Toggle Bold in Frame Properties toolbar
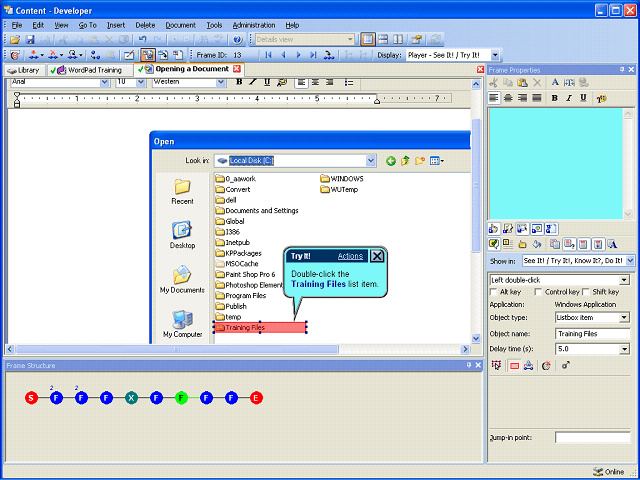Viewport: 640px width, 480px height. [554, 98]
